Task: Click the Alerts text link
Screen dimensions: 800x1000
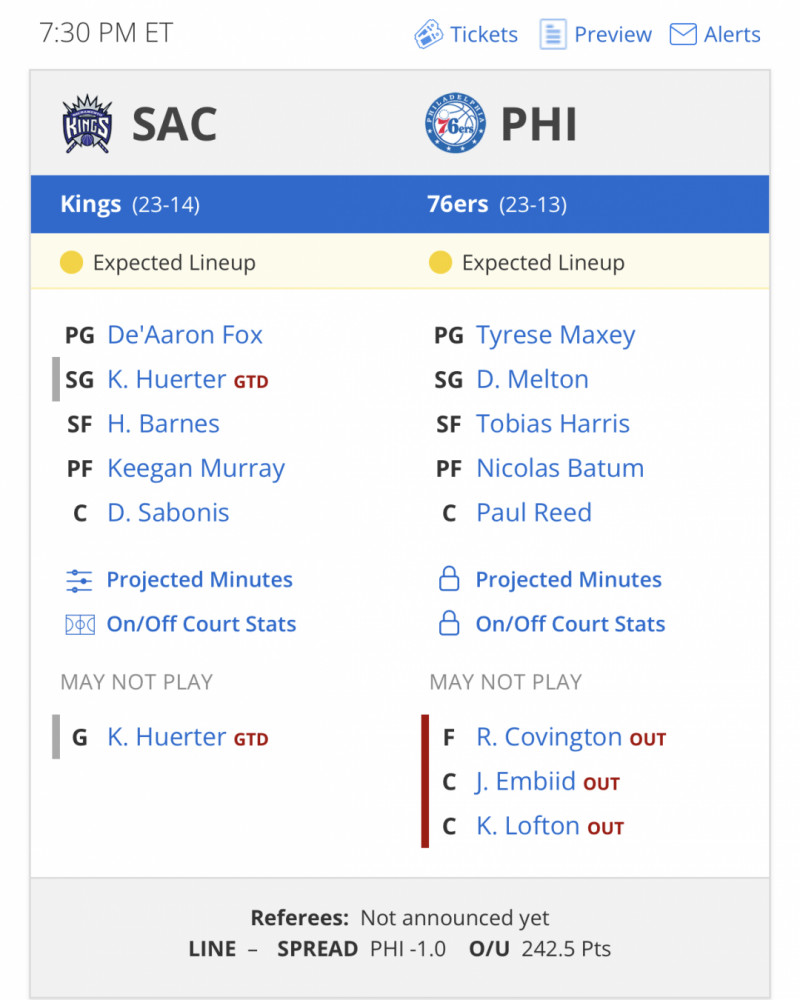Action: coord(732,34)
